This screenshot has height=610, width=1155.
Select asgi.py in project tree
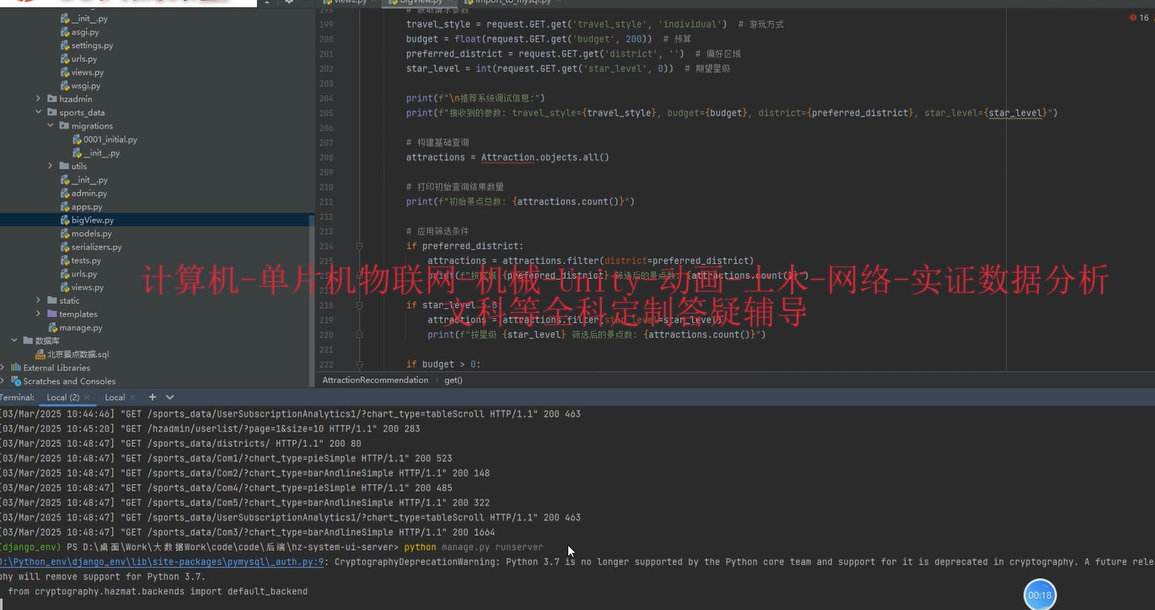pos(85,32)
